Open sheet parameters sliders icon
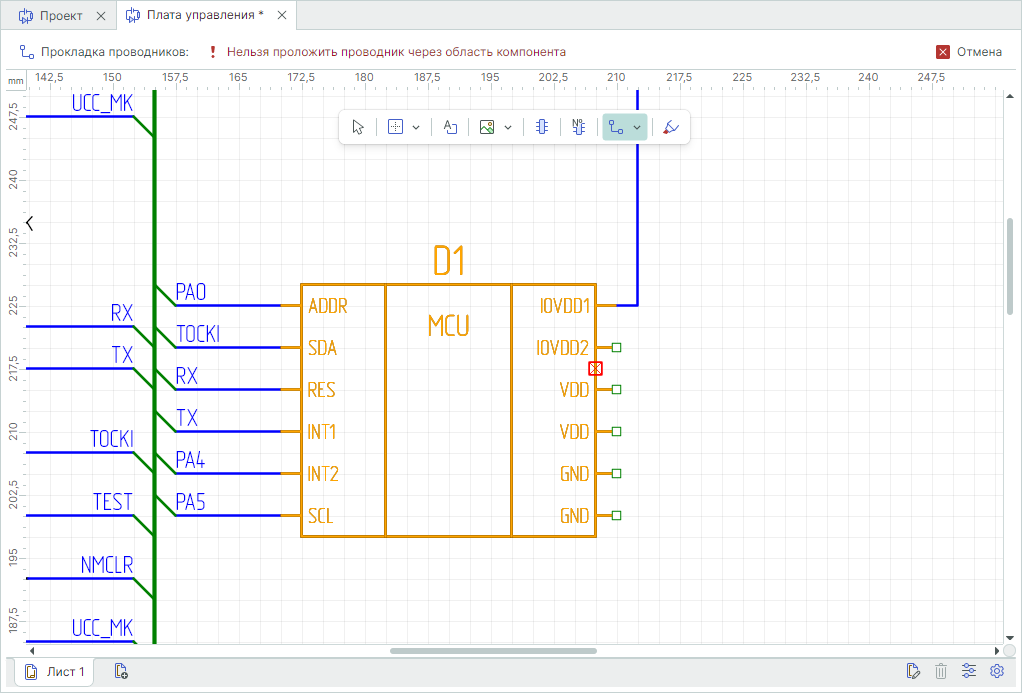This screenshot has width=1022, height=693. coord(969,671)
